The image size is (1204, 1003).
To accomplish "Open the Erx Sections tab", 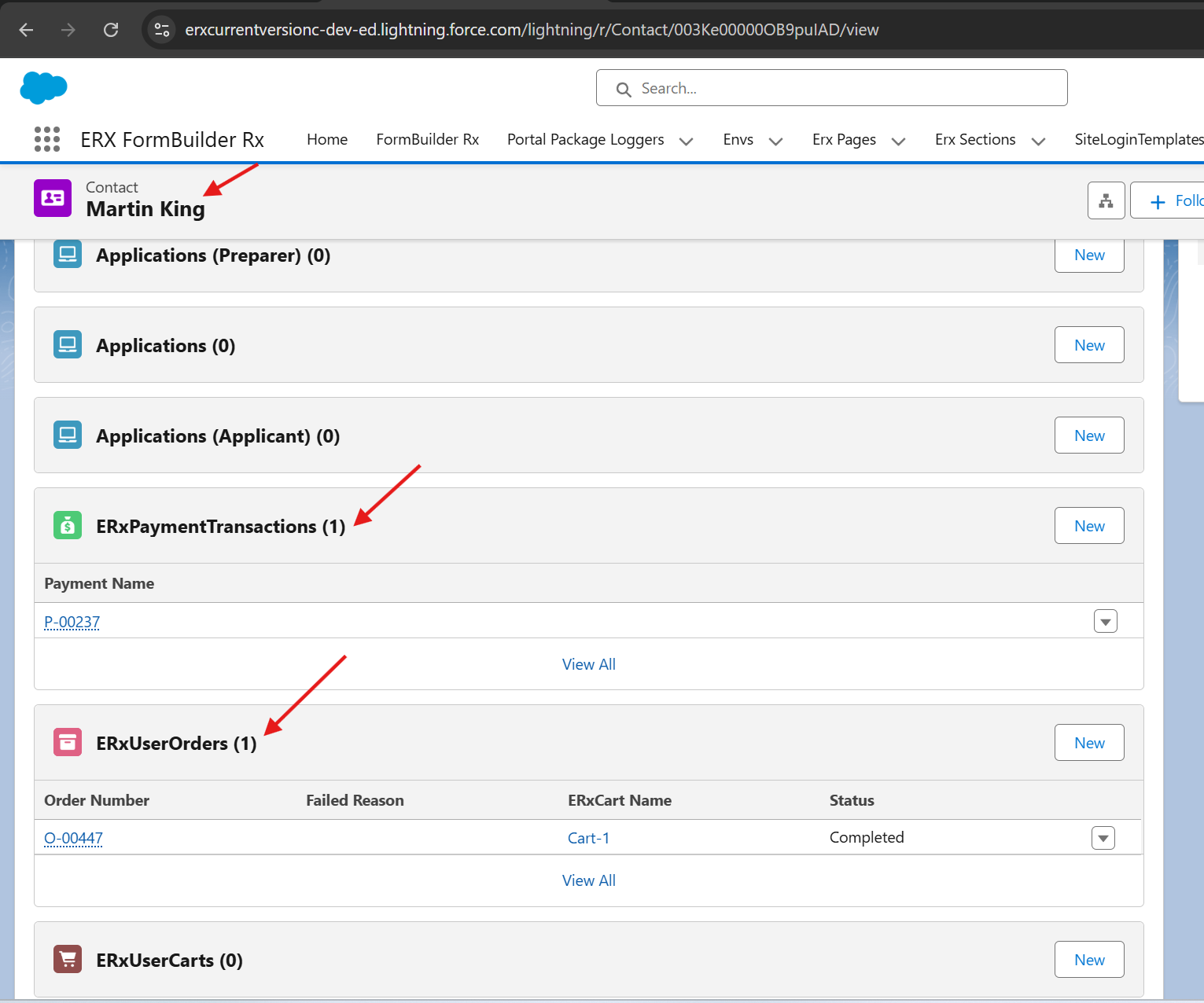I will coord(975,139).
